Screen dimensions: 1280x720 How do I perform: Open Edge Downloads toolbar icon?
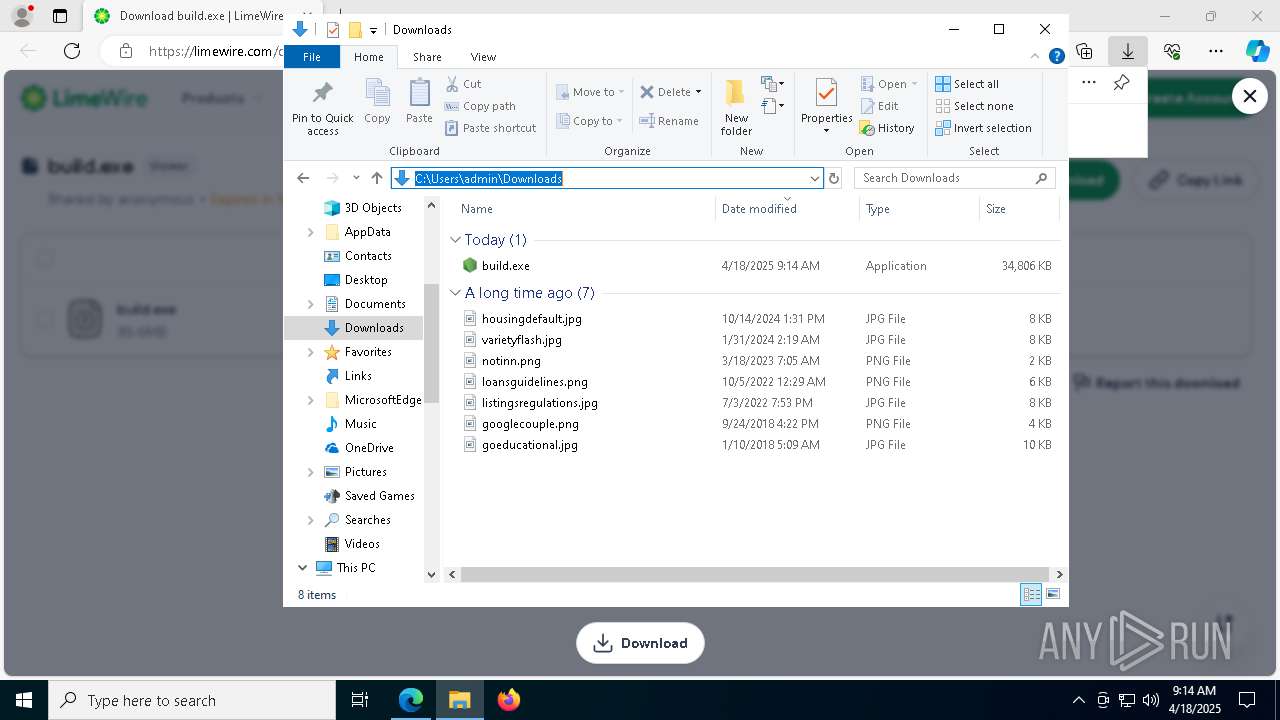click(x=1128, y=51)
